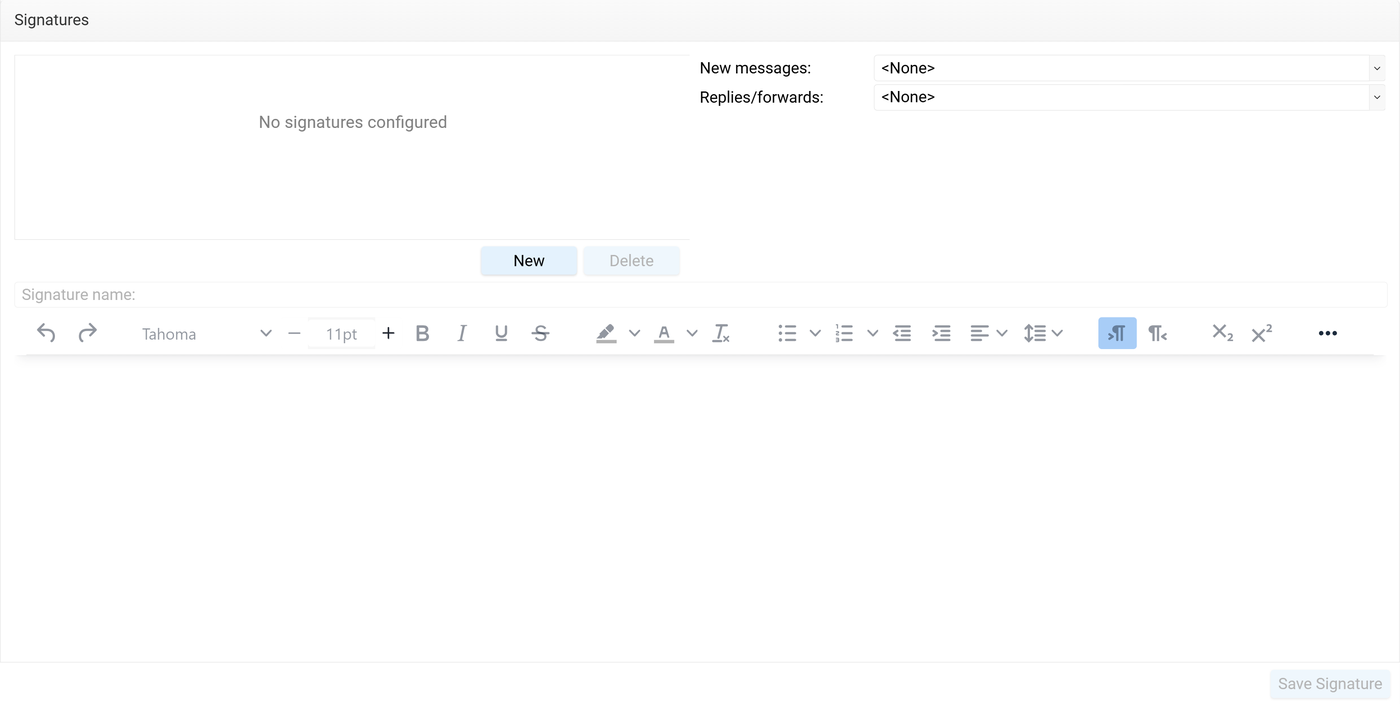Click the Delete signature button
The image size is (1400, 704).
632,261
